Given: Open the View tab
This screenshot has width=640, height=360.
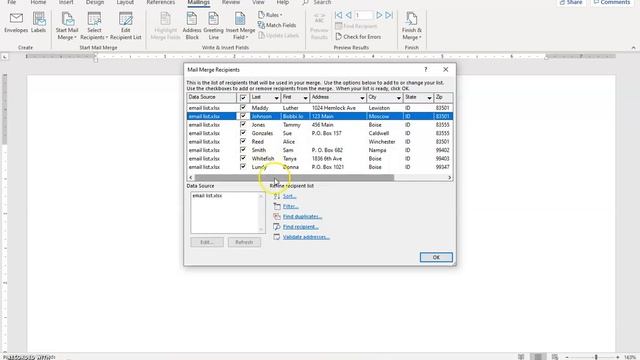Looking at the screenshot, I should (258, 2).
